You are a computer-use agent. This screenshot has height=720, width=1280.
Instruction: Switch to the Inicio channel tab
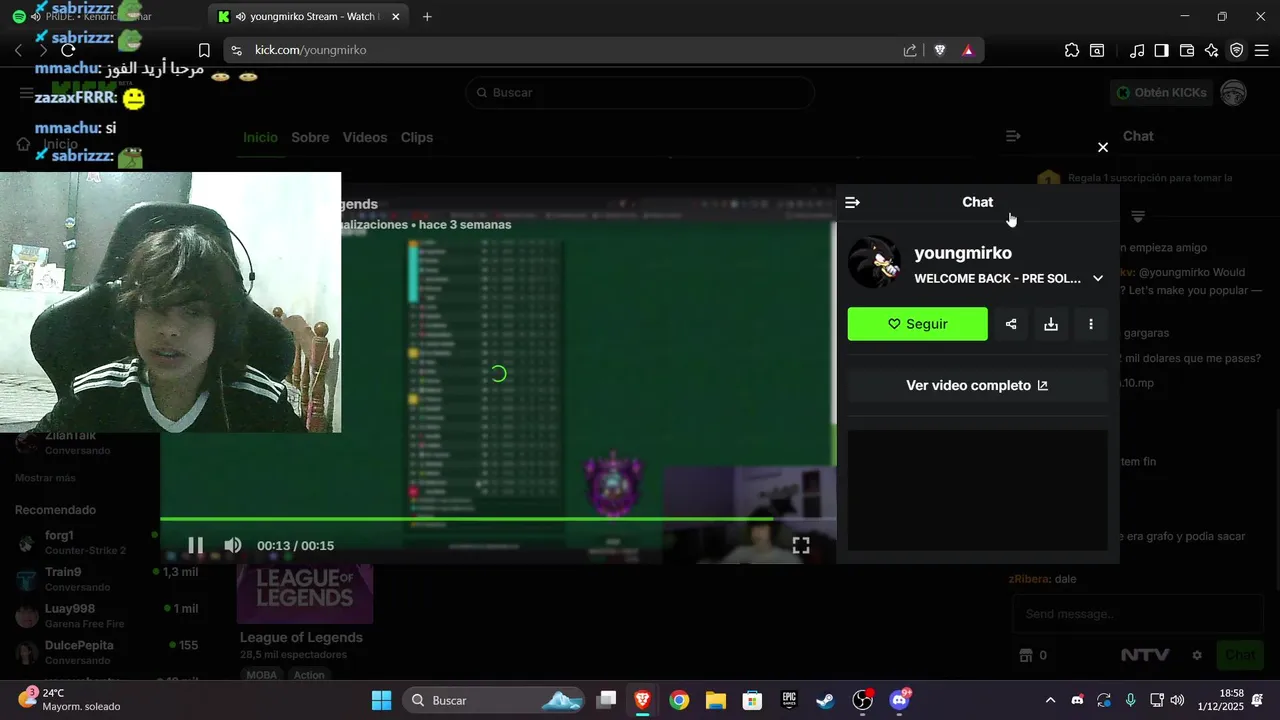tap(260, 137)
